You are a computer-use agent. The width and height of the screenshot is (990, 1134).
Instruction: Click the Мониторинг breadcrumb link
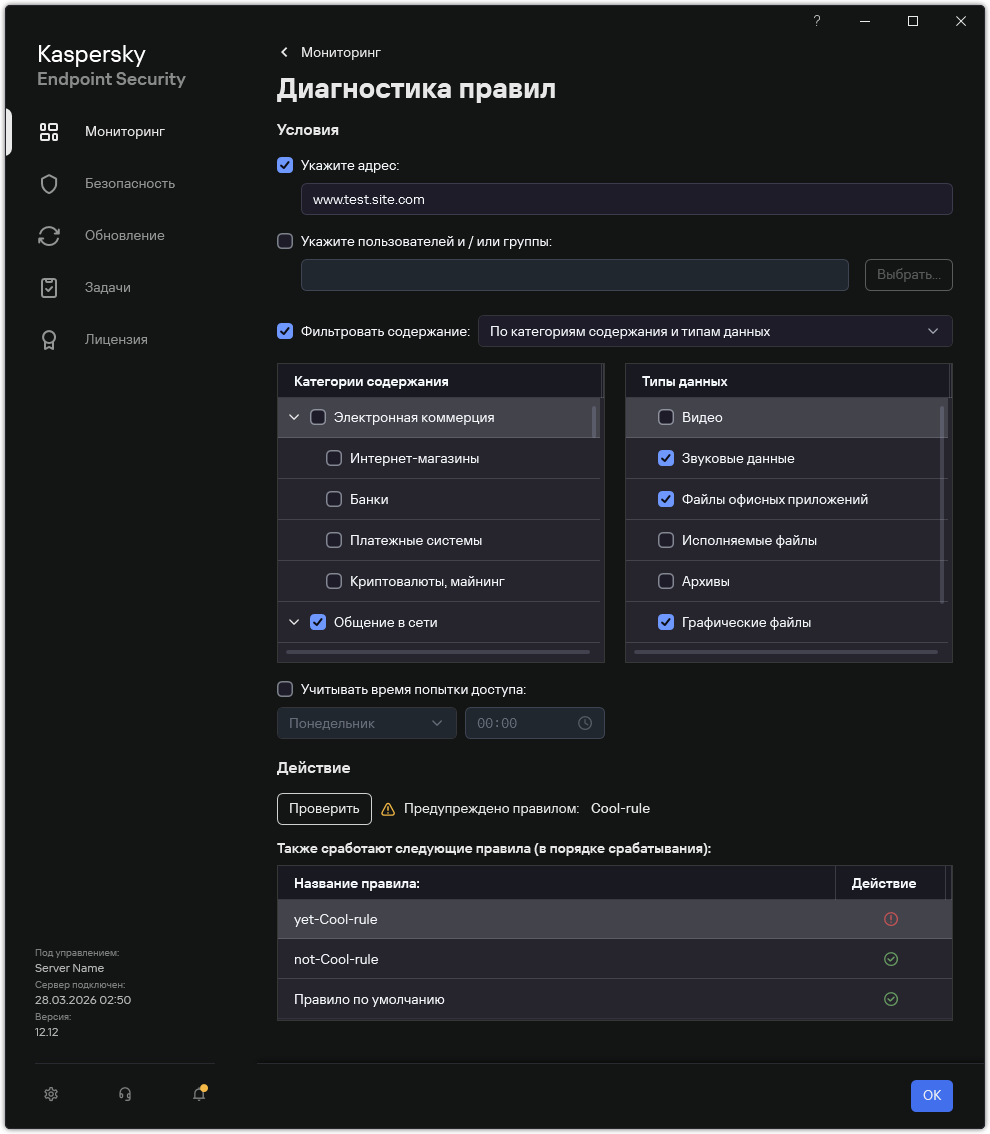(x=341, y=52)
